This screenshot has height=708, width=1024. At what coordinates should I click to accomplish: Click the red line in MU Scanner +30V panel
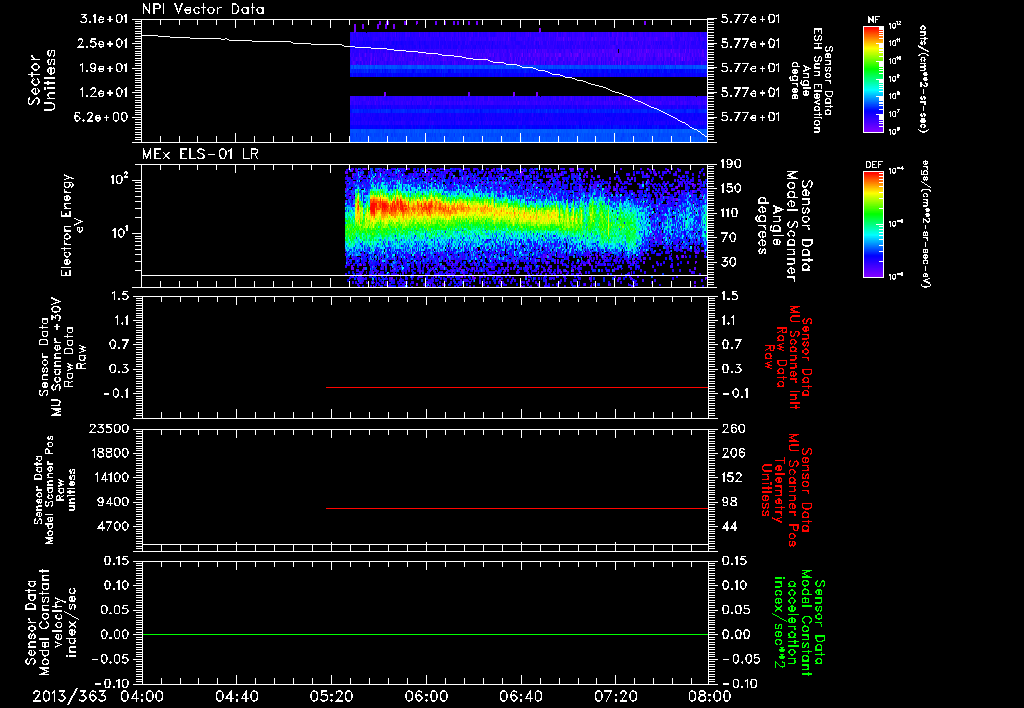tap(517, 387)
